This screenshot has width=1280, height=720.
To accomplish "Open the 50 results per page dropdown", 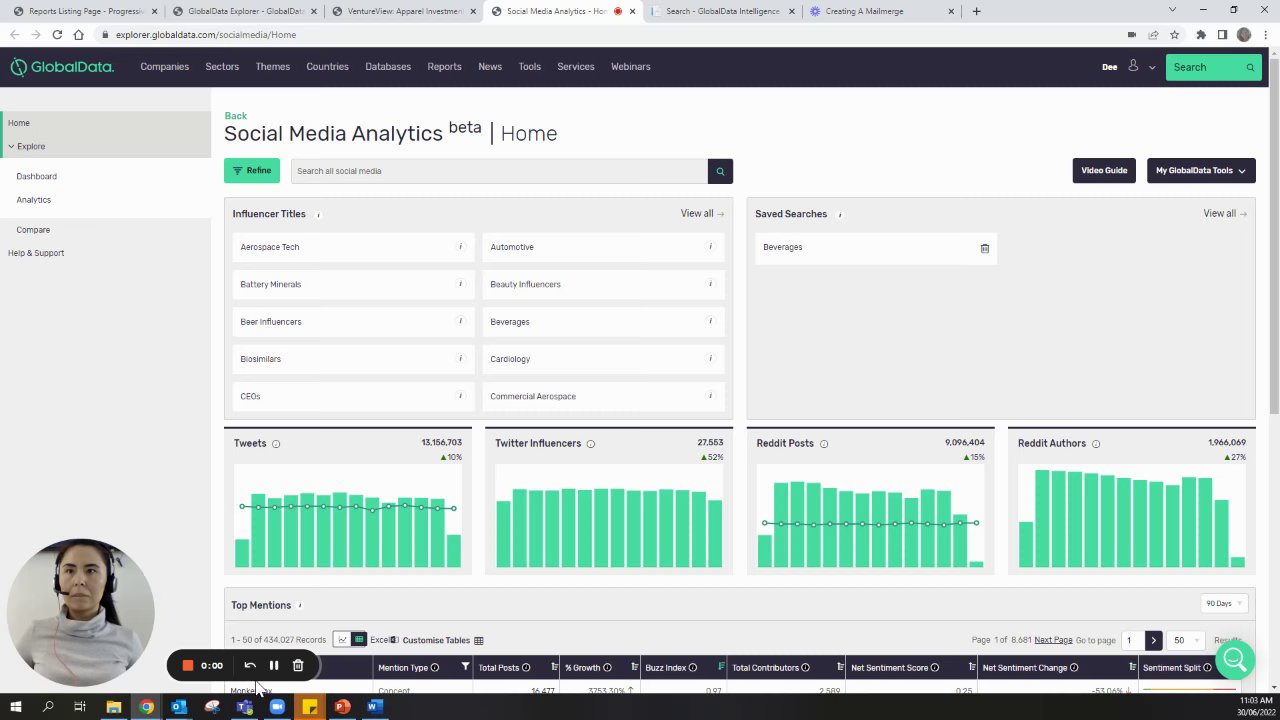I will [1186, 640].
